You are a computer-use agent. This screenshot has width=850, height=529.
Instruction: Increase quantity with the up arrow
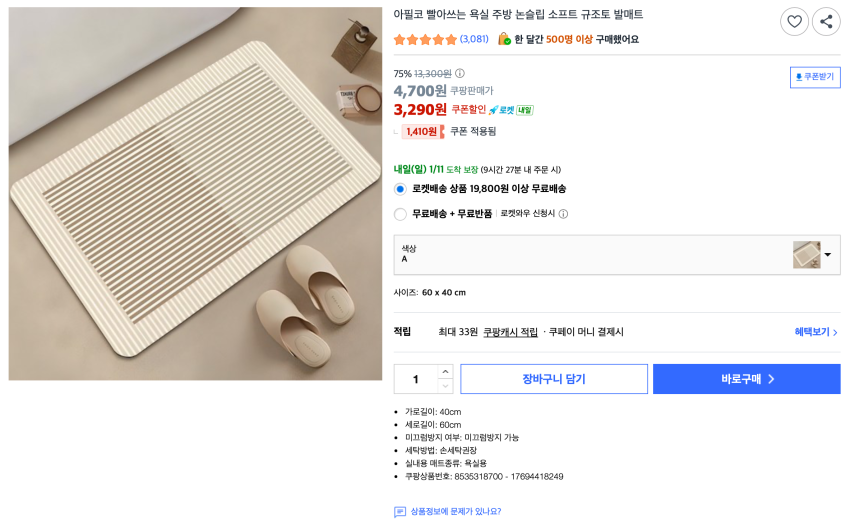tap(445, 372)
